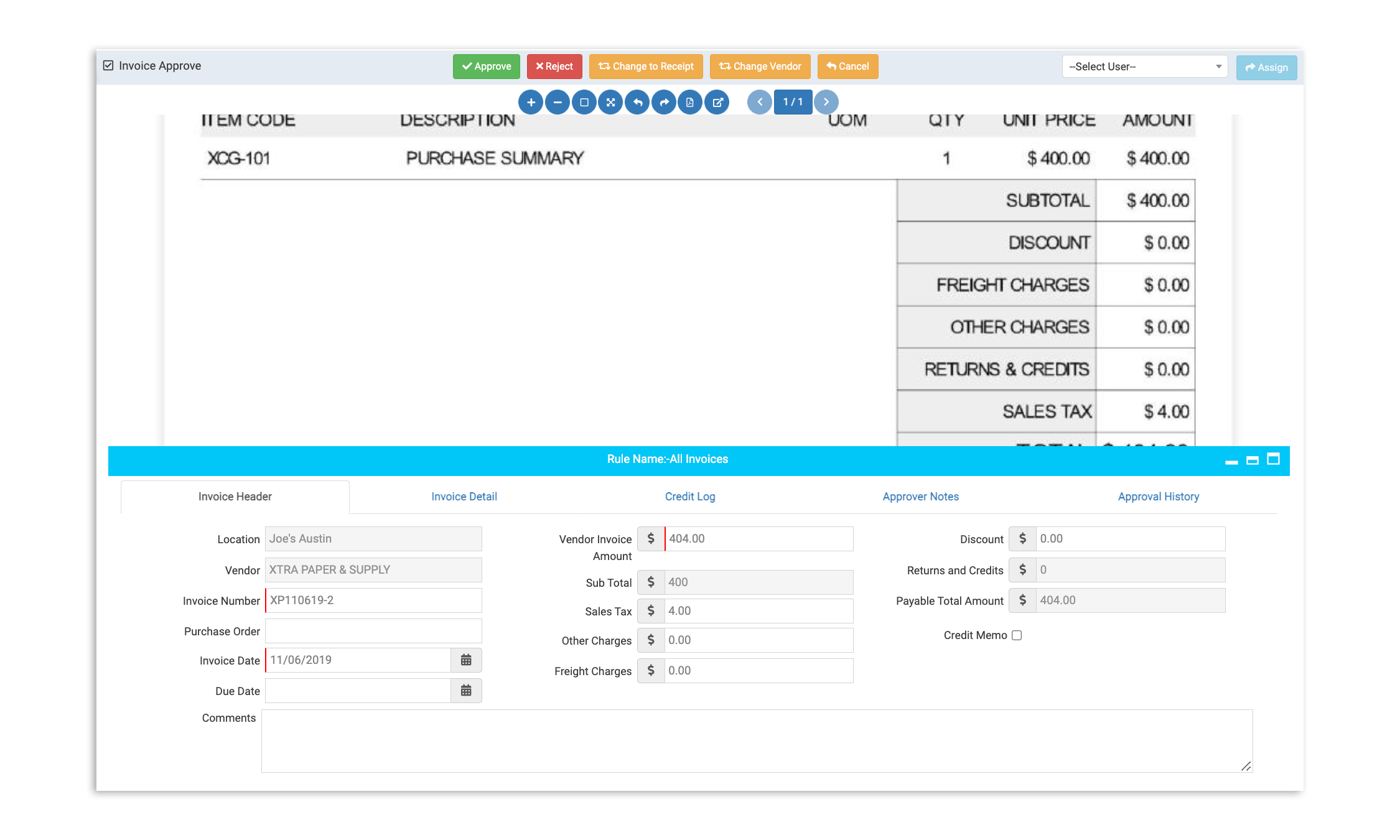Click the Change Vendor button
The height and width of the screenshot is (840, 1400).
(x=760, y=67)
